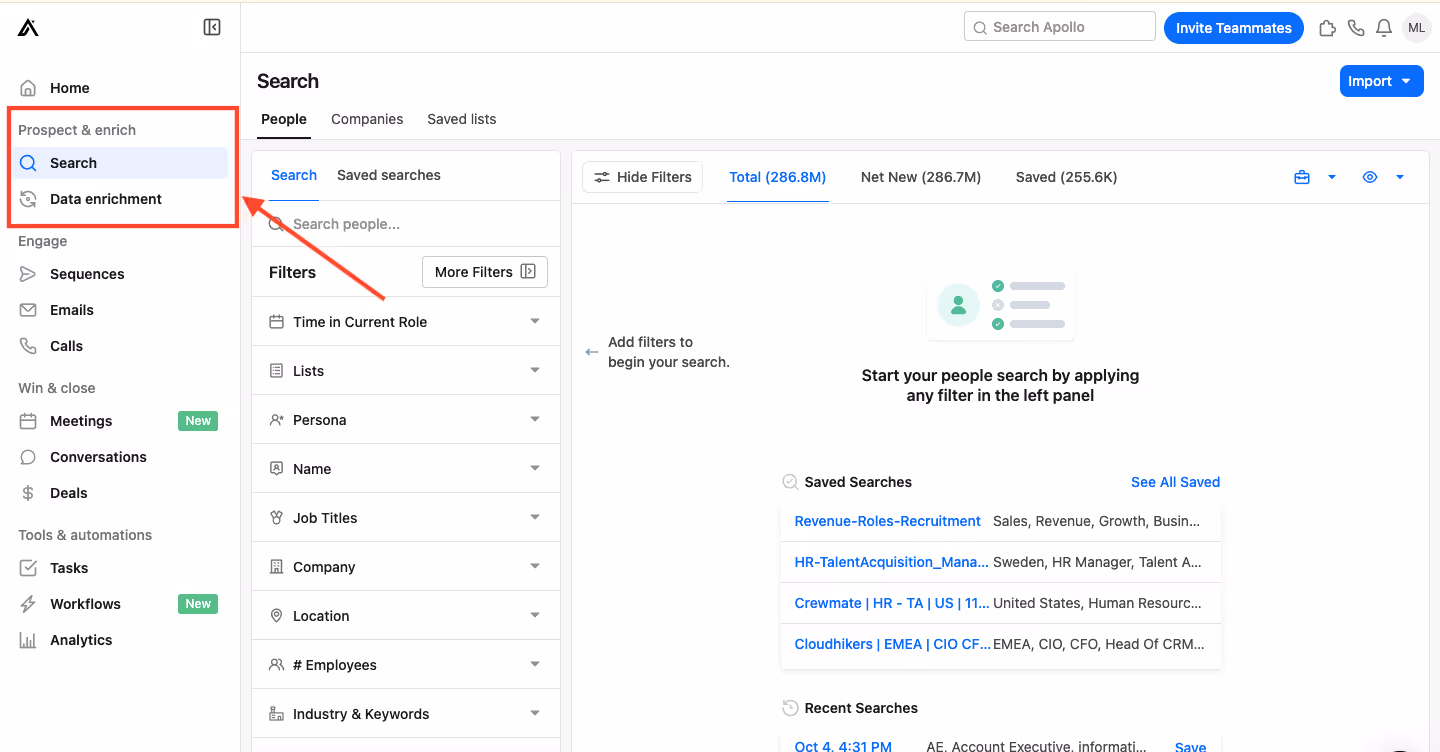
Task: Expand the Name filter
Action: [x=406, y=469]
